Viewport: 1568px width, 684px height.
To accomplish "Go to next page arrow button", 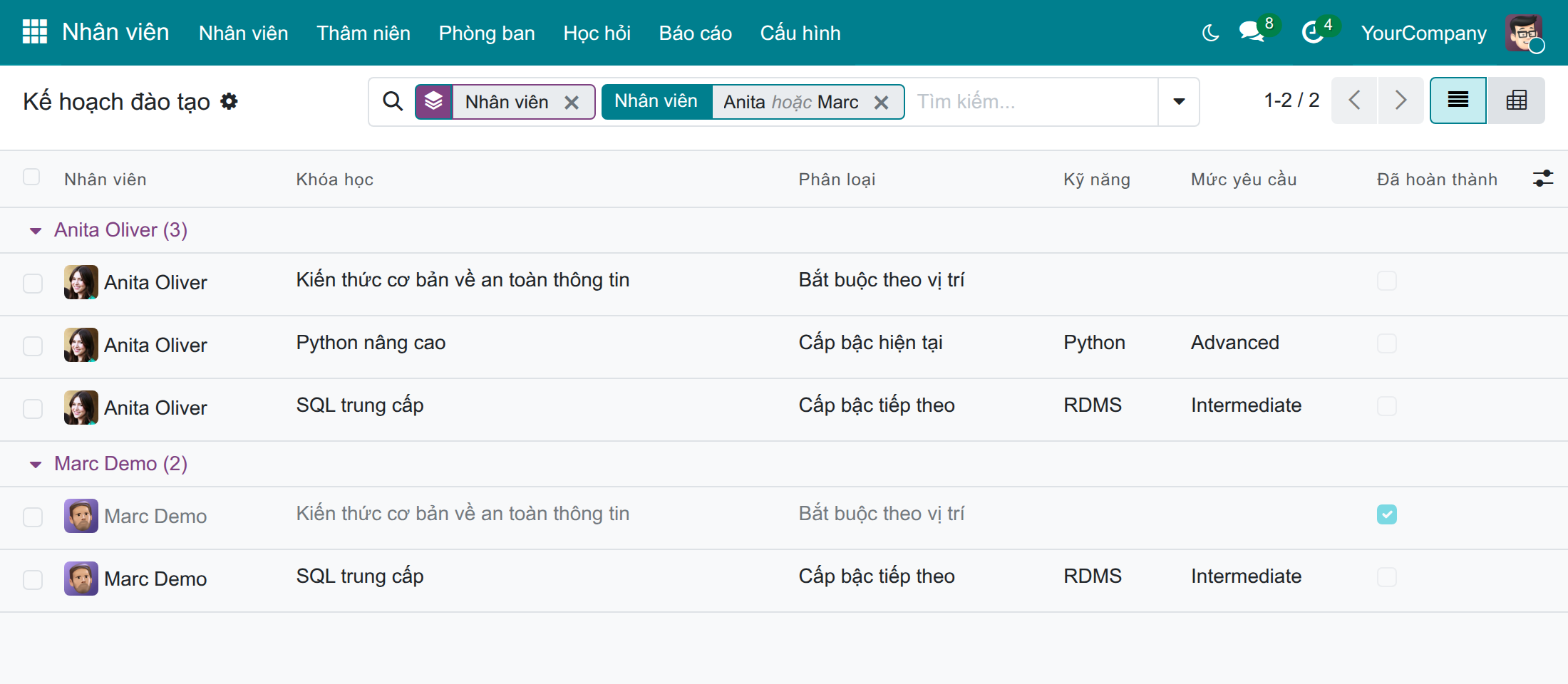I will 1401,100.
